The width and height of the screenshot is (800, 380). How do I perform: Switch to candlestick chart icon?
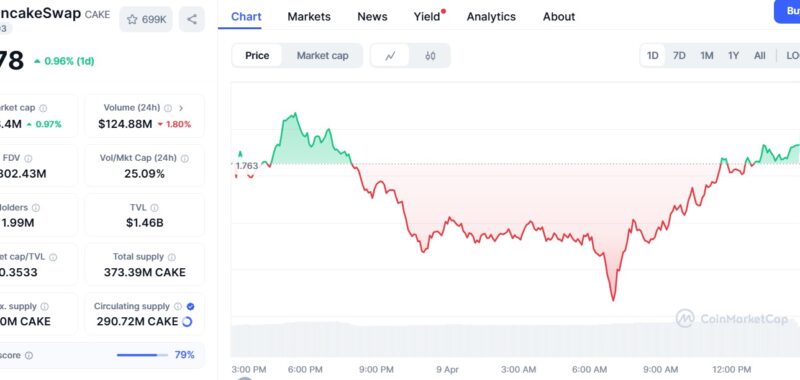click(430, 56)
